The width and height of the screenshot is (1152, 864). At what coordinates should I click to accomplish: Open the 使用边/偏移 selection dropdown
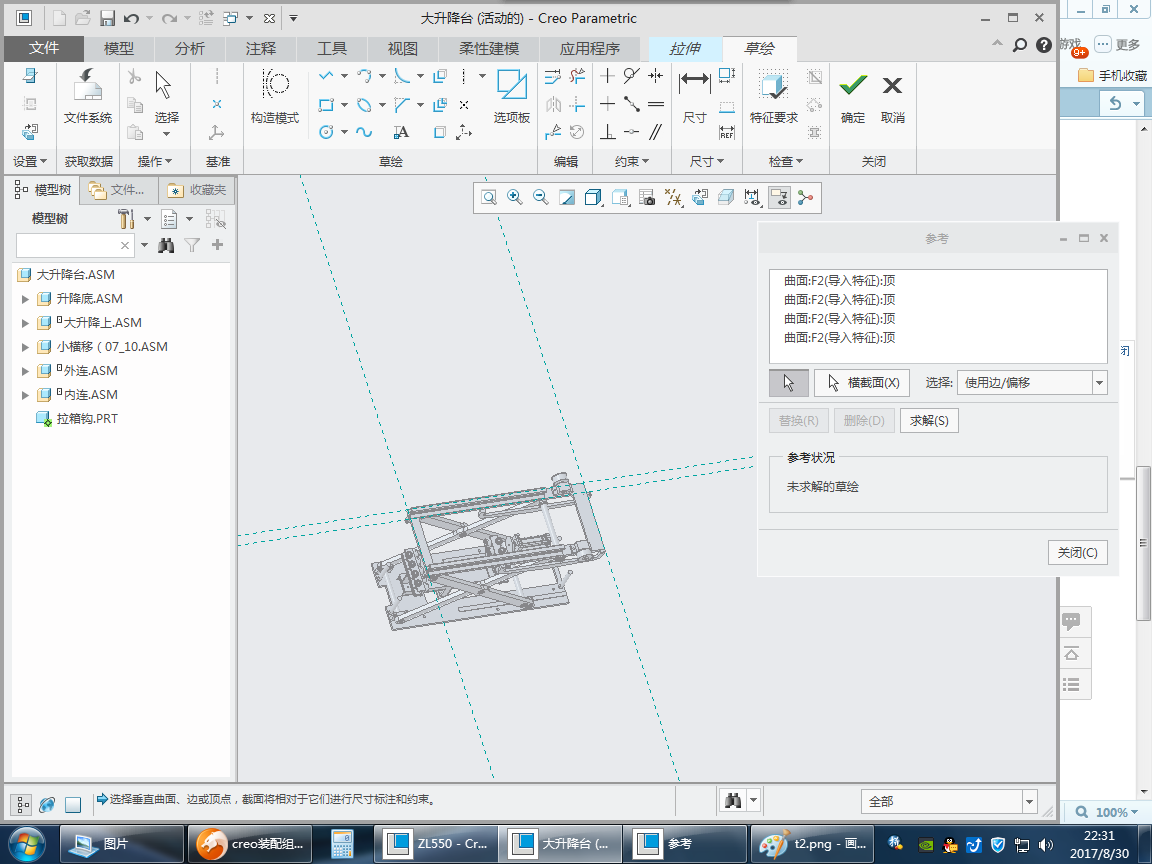[x=1099, y=383]
